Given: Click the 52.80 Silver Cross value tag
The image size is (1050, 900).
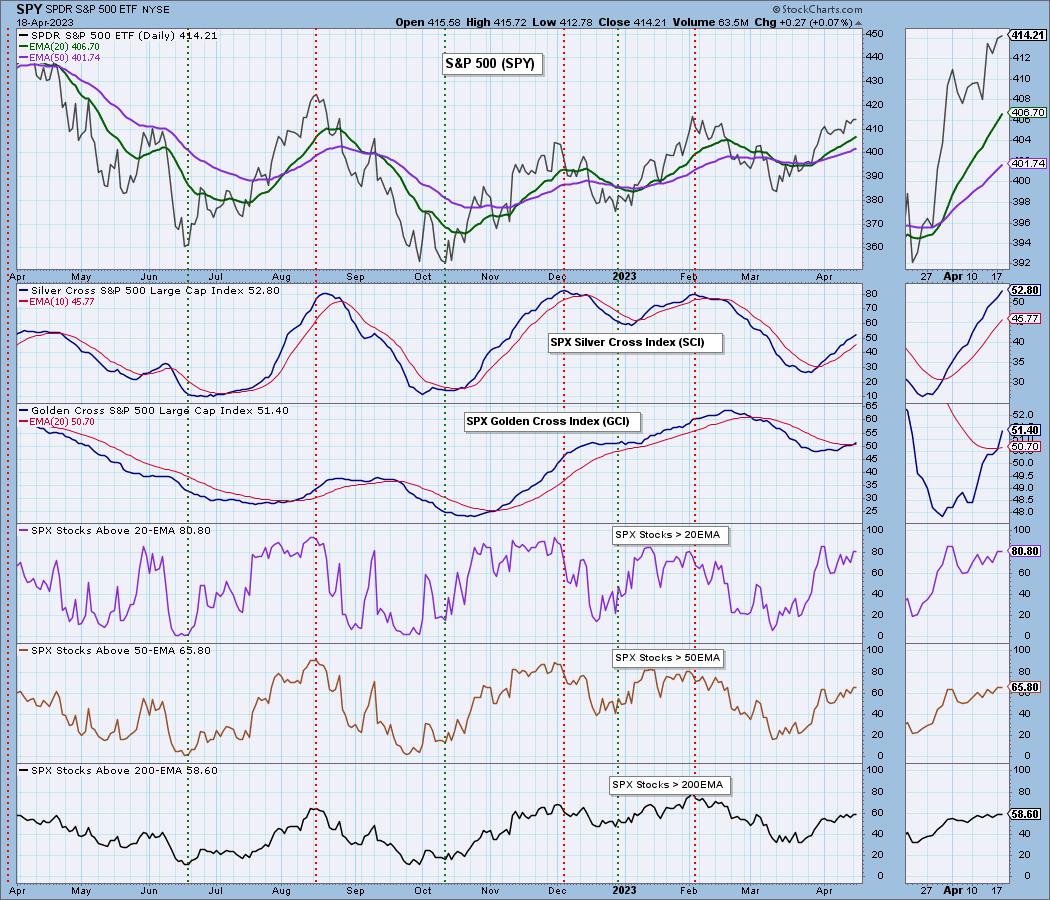Looking at the screenshot, I should [x=1025, y=291].
